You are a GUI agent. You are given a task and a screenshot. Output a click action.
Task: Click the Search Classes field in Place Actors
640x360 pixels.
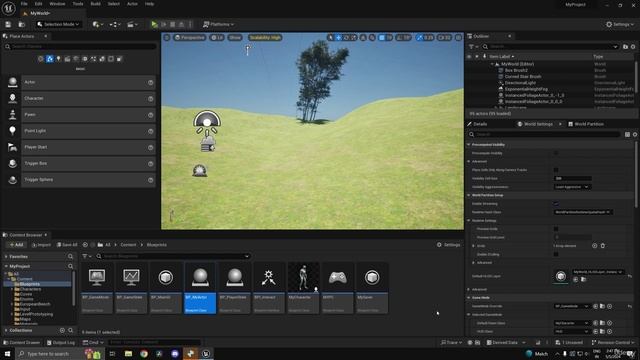click(x=80, y=47)
